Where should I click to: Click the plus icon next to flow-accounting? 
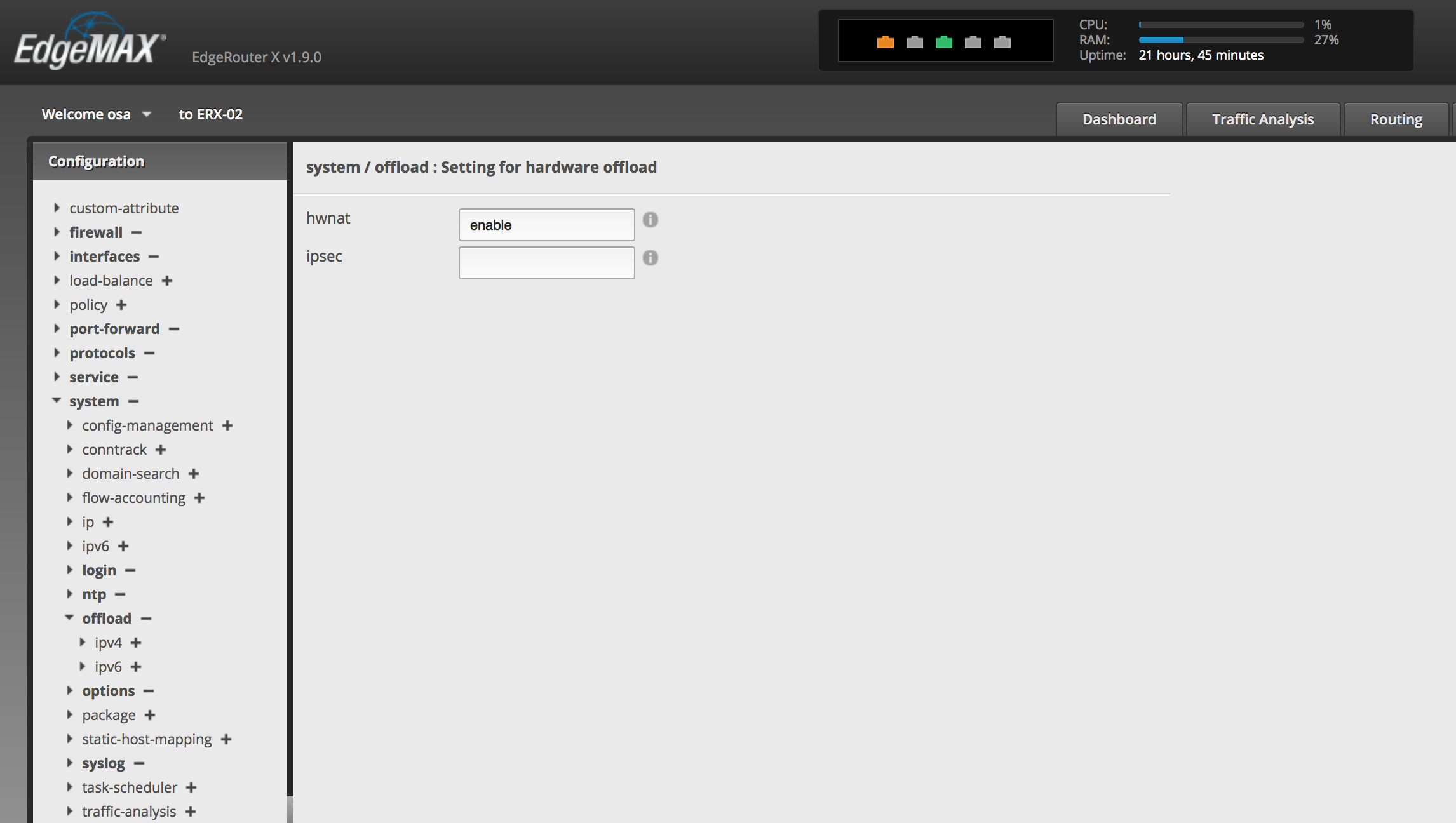pos(199,498)
